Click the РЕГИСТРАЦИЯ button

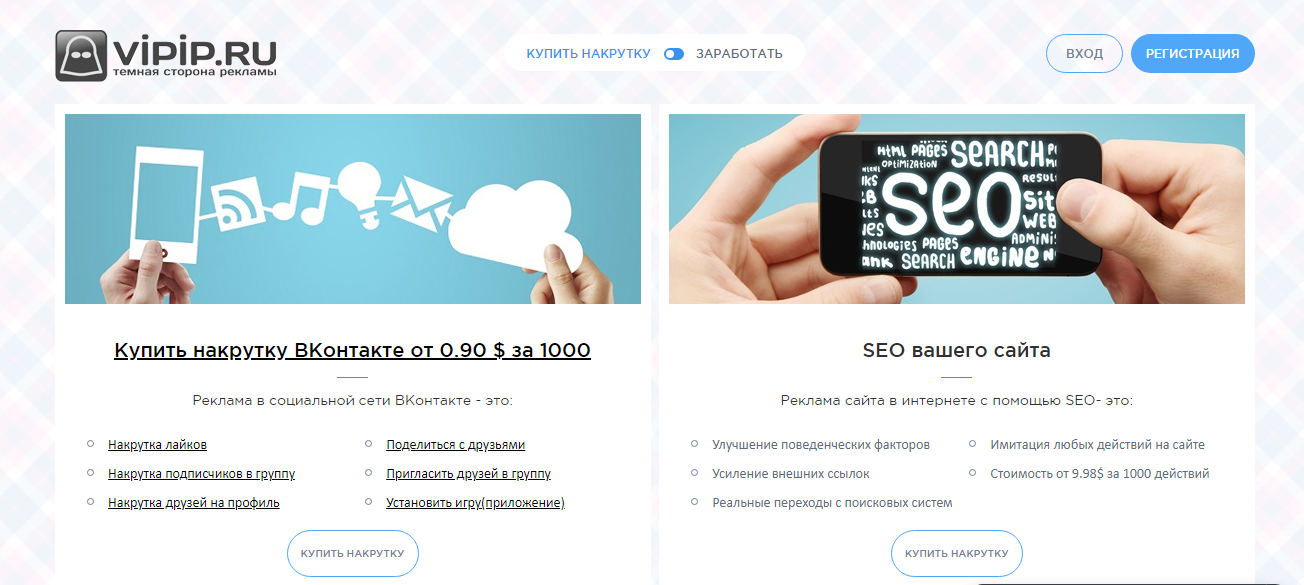tap(1192, 54)
